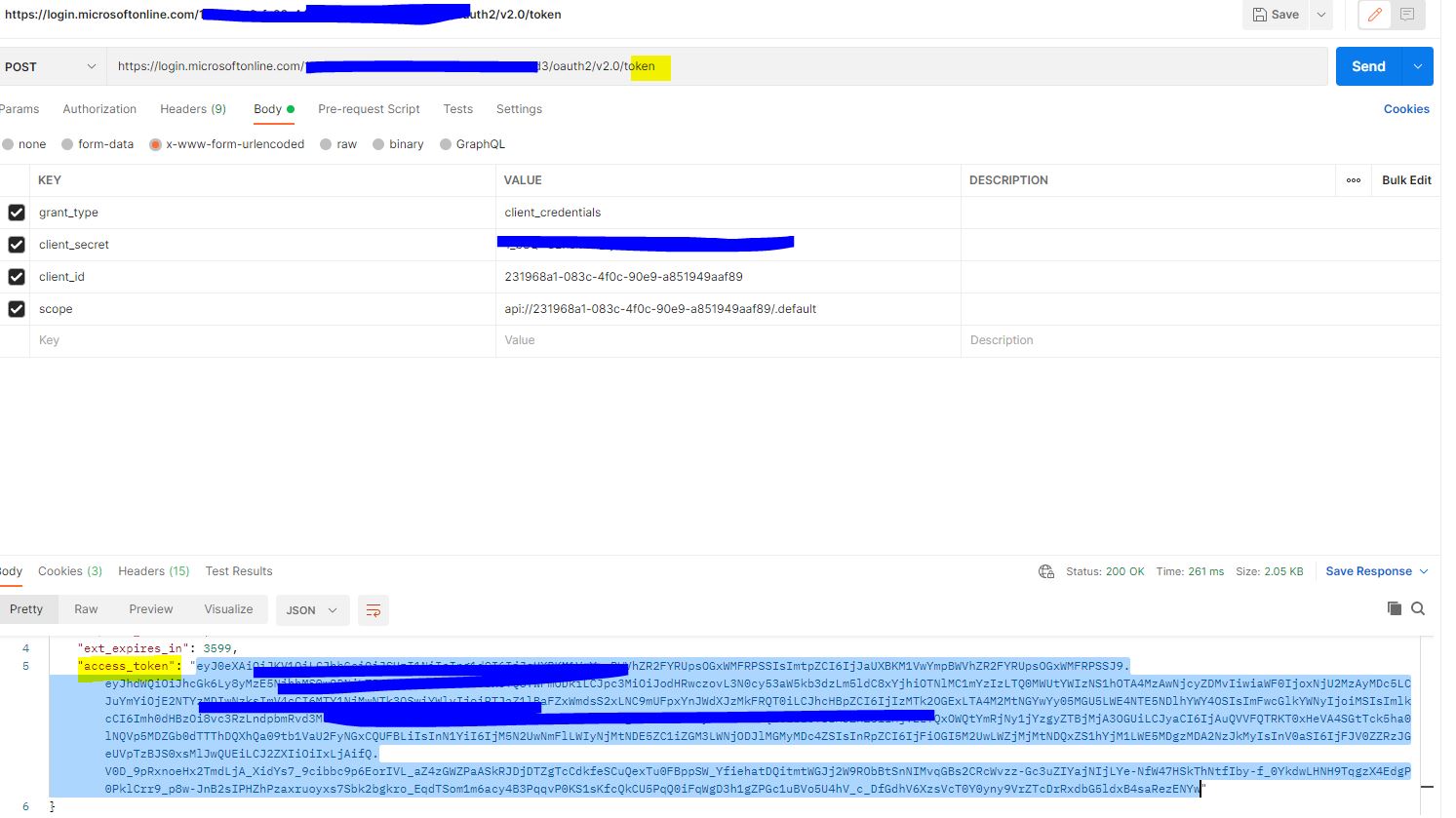Click the Size: 2.05 KB text

(1270, 571)
